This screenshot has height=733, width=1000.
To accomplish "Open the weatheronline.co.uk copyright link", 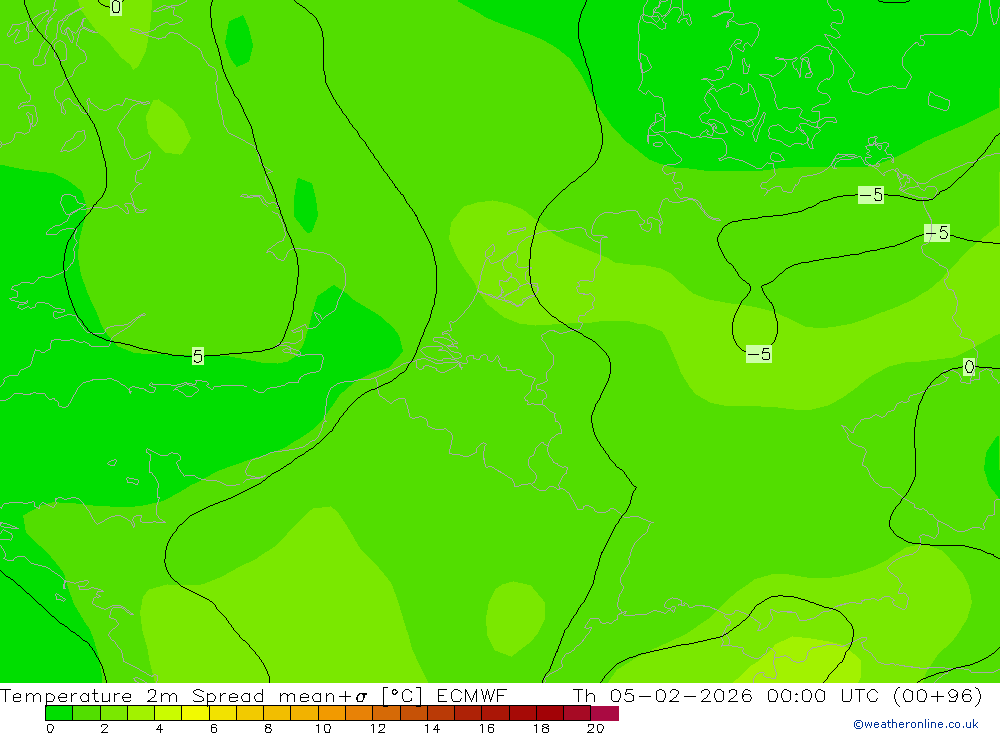I will pyautogui.click(x=916, y=724).
